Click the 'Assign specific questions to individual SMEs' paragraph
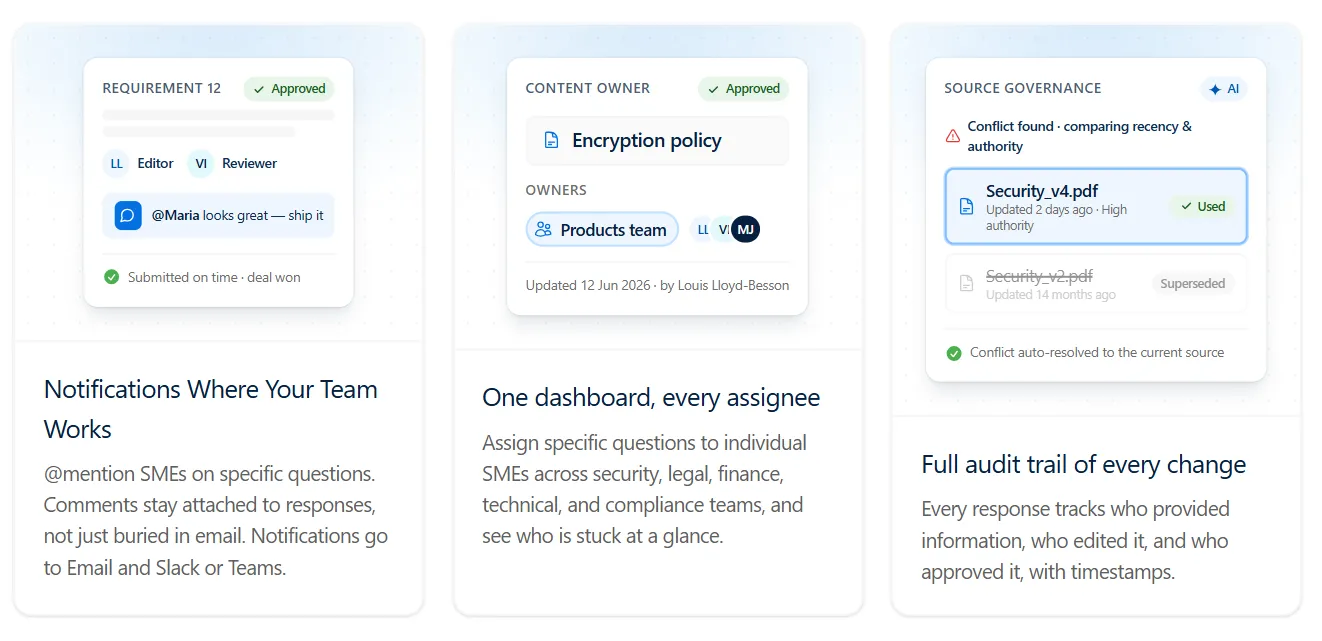Image resolution: width=1322 pixels, height=641 pixels. (x=645, y=489)
